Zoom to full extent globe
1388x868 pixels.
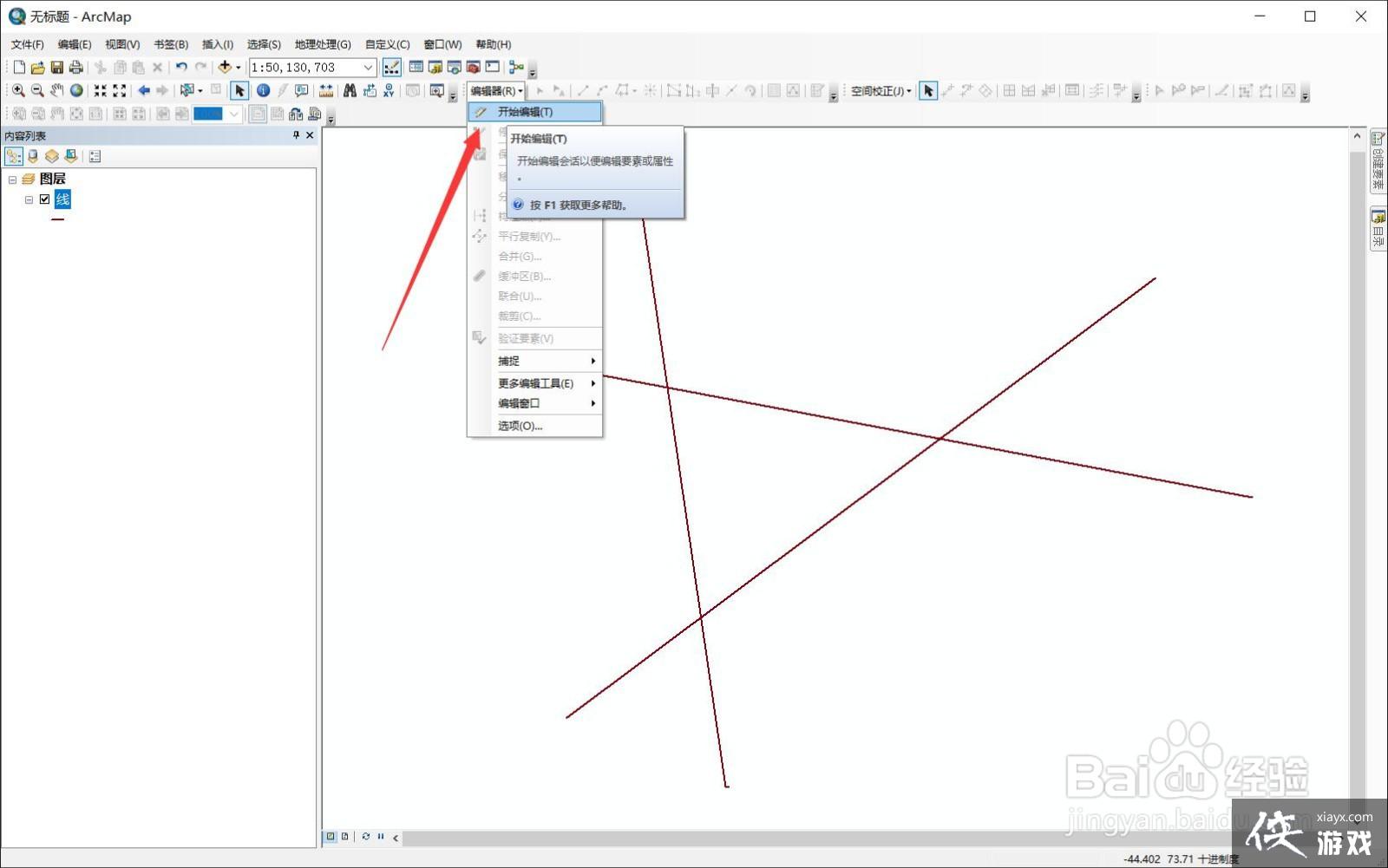click(x=76, y=91)
